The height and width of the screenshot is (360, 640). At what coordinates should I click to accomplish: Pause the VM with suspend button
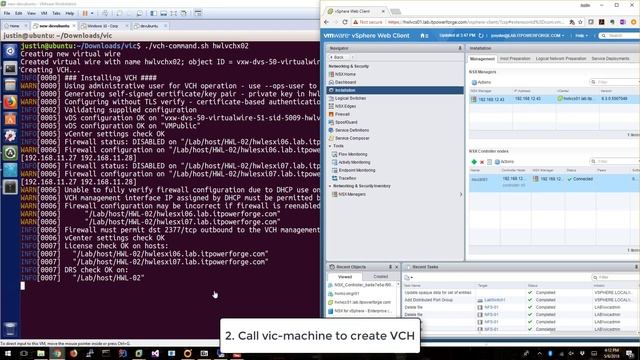click(x=85, y=13)
